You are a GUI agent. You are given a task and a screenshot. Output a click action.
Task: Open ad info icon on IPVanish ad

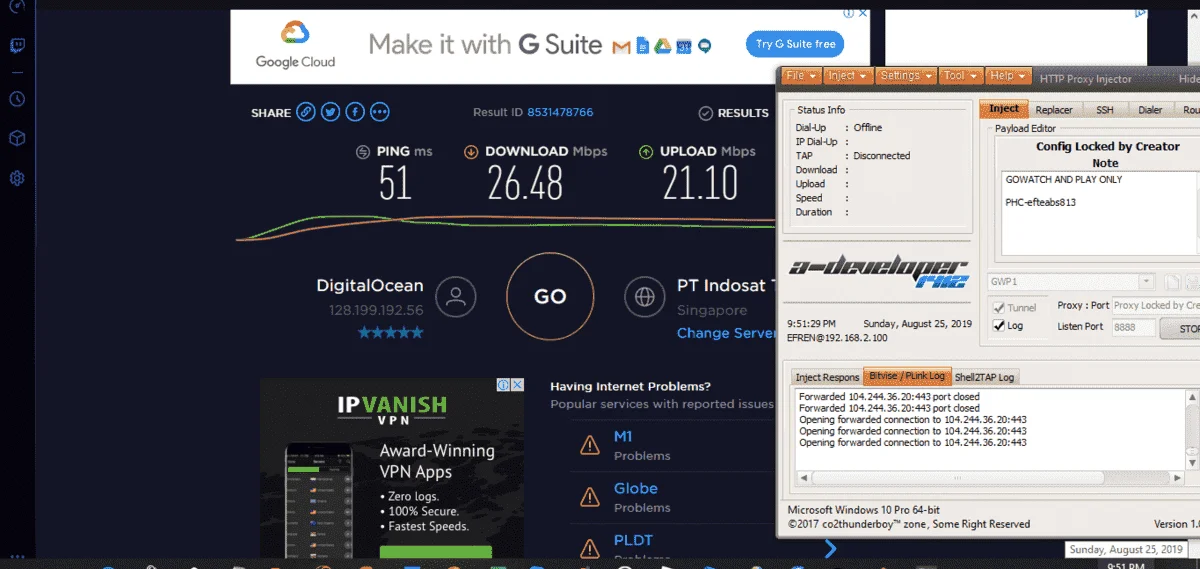click(504, 385)
